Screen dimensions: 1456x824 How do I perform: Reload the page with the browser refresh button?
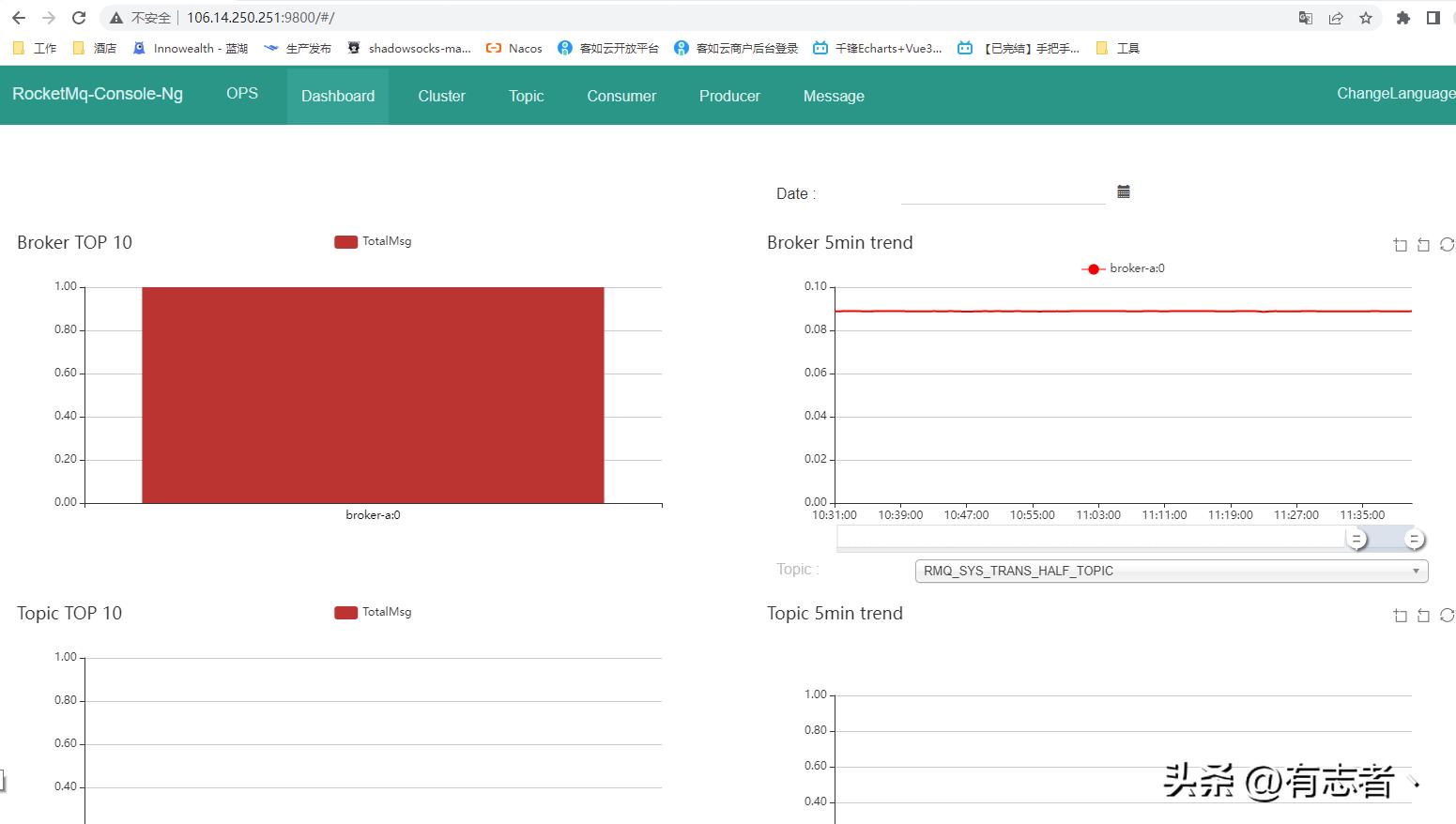pyautogui.click(x=79, y=18)
